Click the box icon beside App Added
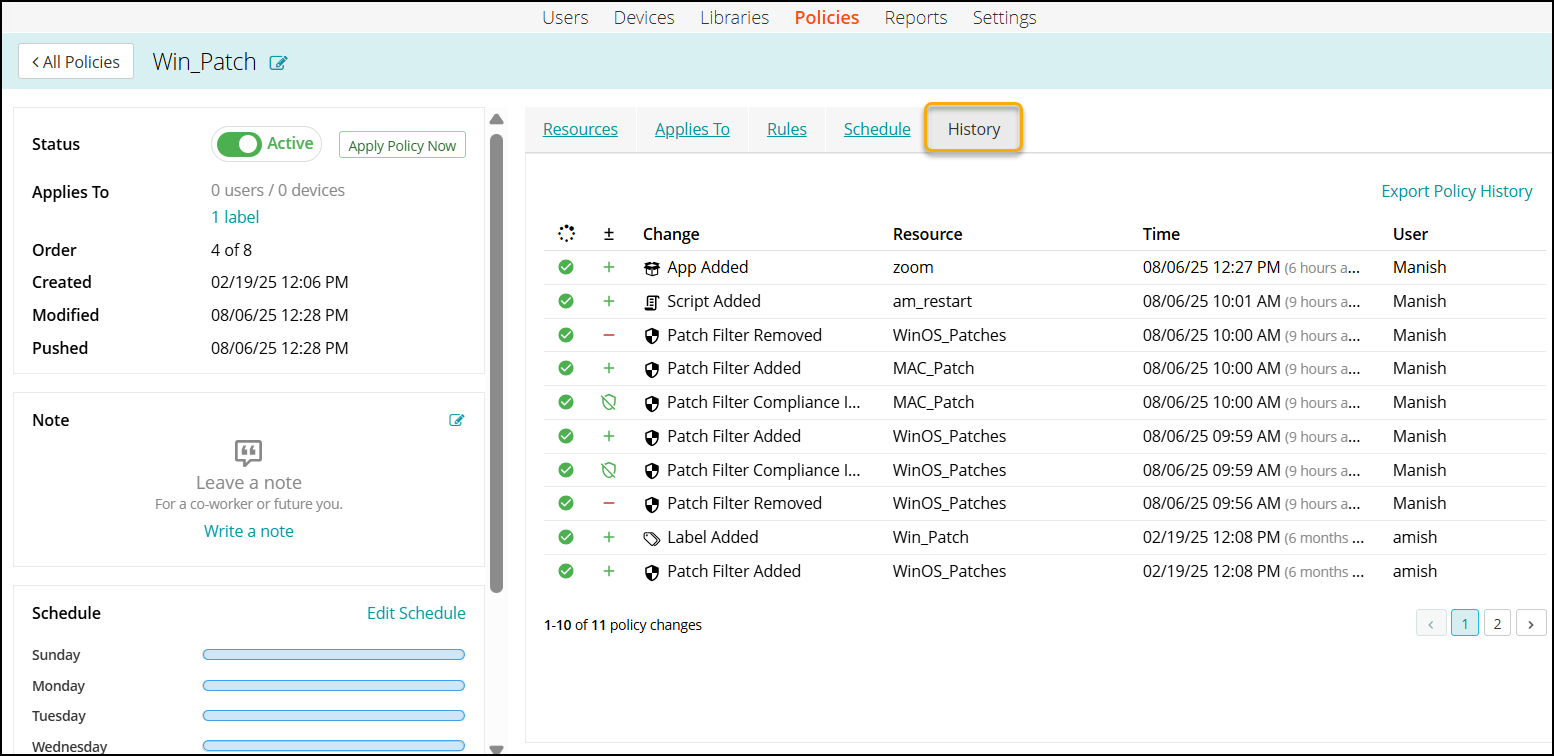Screen dimensions: 1554x756 point(652,268)
